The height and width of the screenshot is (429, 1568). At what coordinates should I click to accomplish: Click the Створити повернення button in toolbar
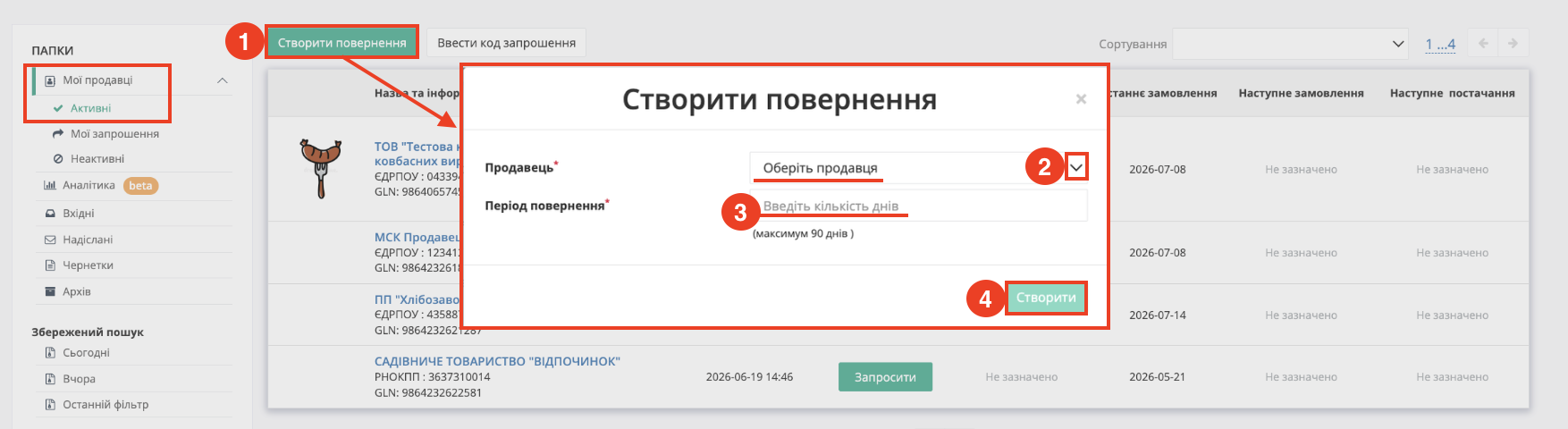pos(341,42)
